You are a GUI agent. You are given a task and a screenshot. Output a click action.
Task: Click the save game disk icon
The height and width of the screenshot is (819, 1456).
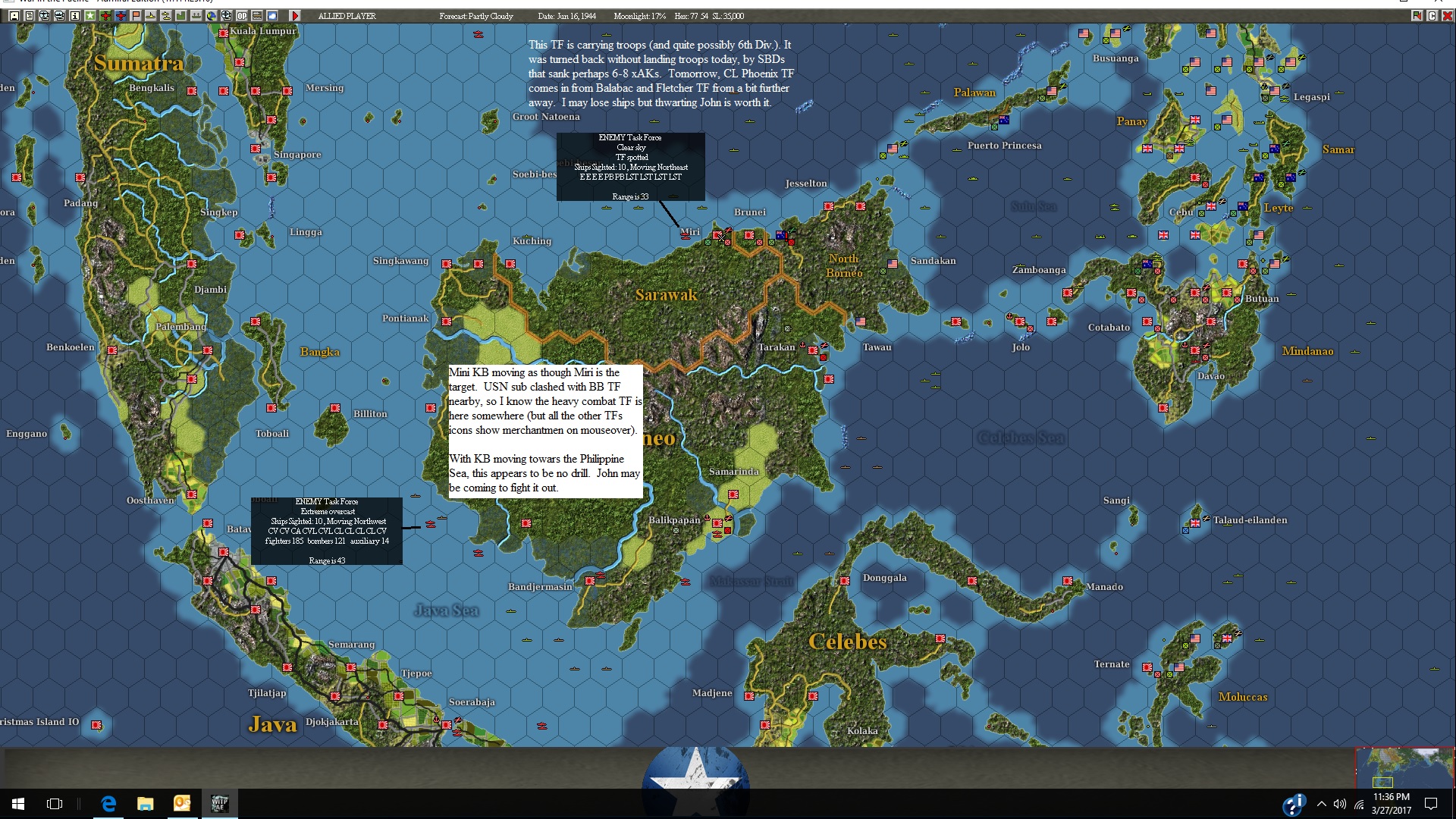[14, 15]
